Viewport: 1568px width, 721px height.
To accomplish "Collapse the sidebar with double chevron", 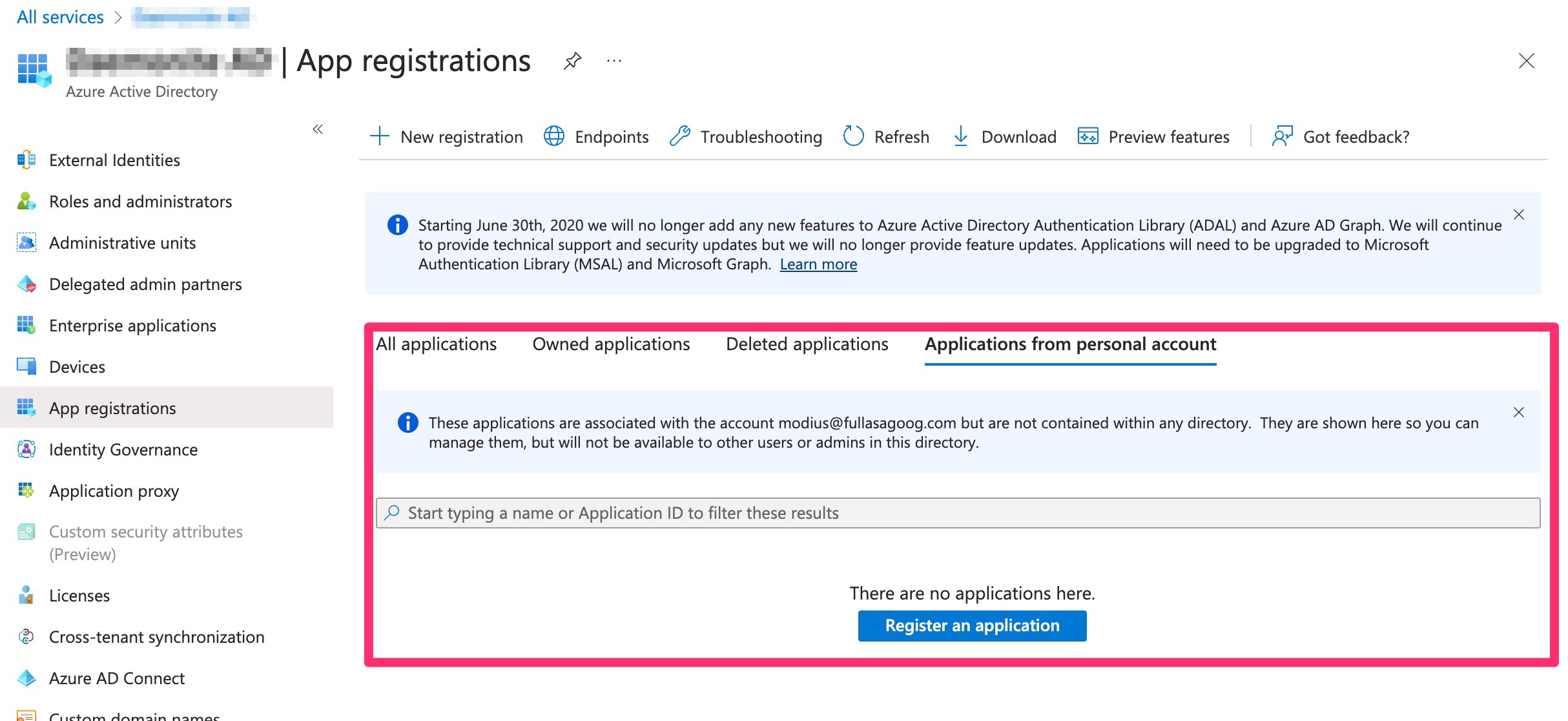I will pyautogui.click(x=318, y=129).
